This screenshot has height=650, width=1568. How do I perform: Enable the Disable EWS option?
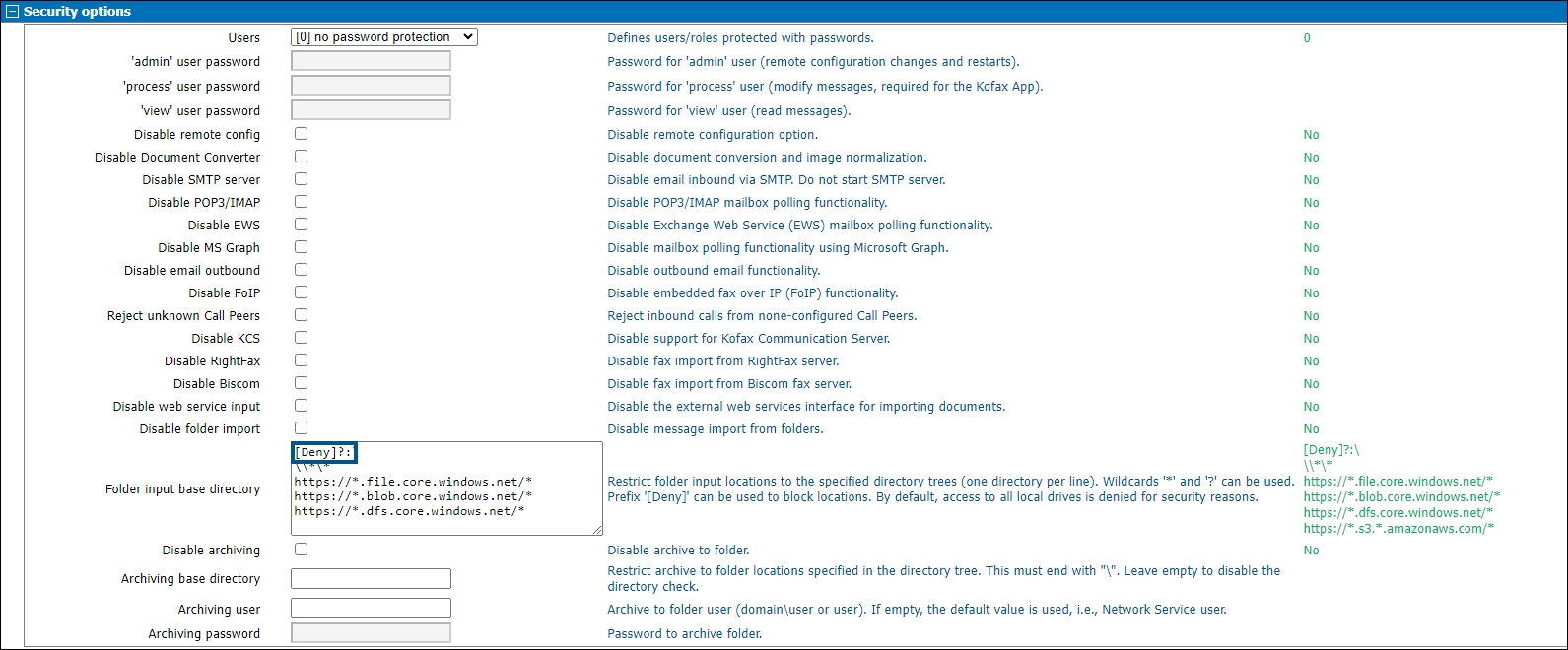(301, 225)
